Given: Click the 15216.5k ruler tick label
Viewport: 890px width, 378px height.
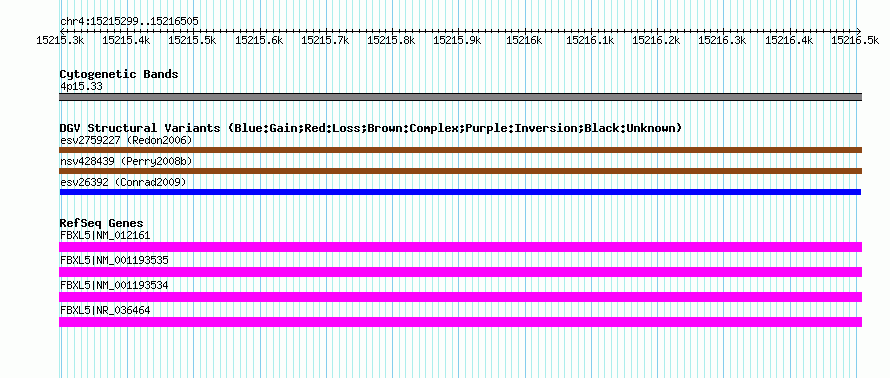Looking at the screenshot, I should click(x=855, y=40).
